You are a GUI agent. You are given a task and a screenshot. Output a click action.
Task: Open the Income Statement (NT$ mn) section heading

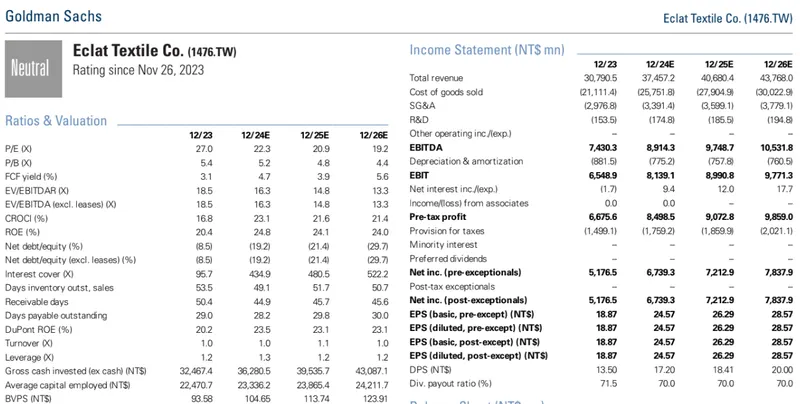(487, 49)
